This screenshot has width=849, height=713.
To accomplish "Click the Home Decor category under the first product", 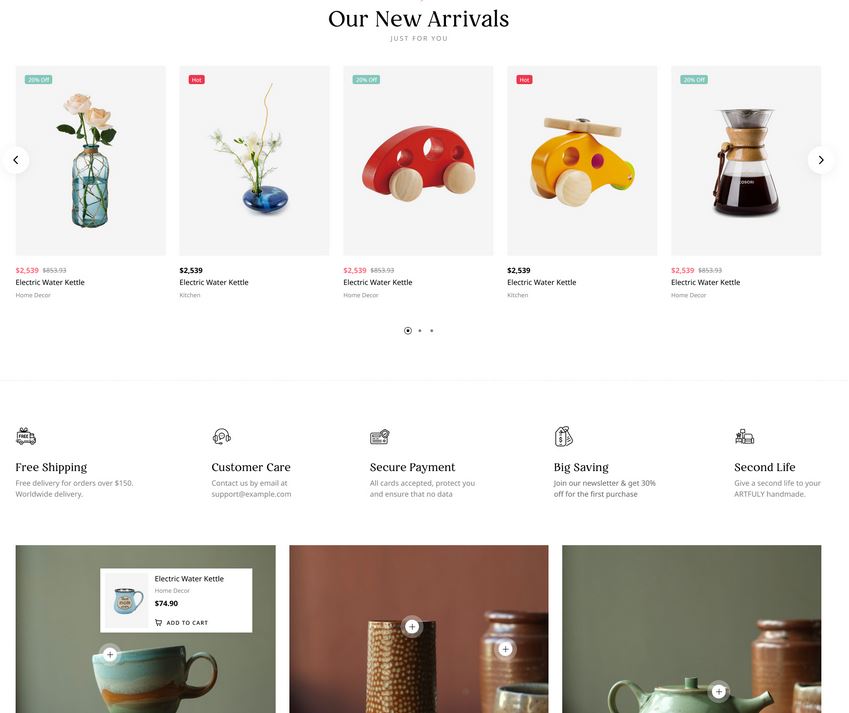I will [x=33, y=295].
